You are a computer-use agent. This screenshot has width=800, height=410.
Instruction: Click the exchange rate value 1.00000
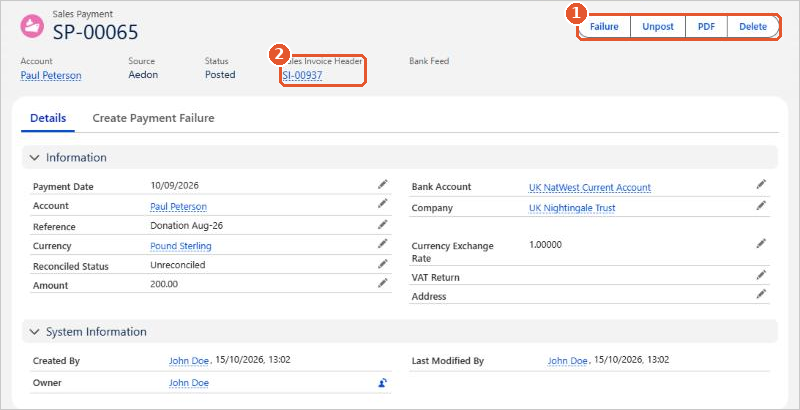545,245
